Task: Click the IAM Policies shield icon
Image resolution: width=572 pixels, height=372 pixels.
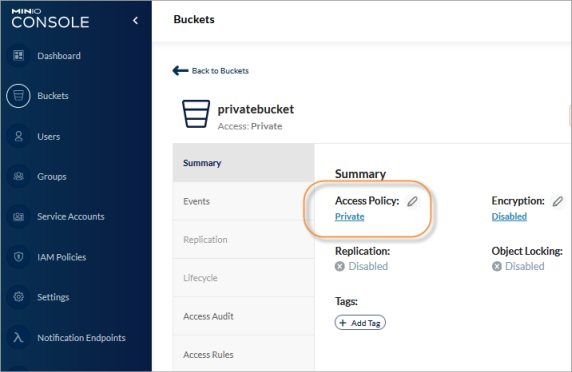Action: [18, 257]
